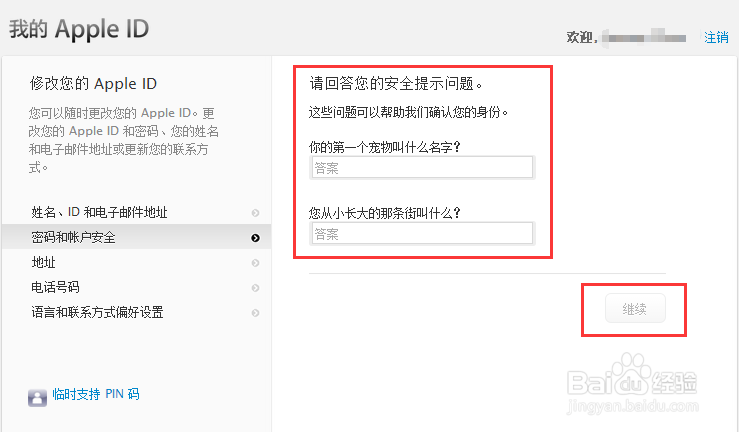Focus answer field for first pet question
Screen dimensions: 739x432
point(422,168)
